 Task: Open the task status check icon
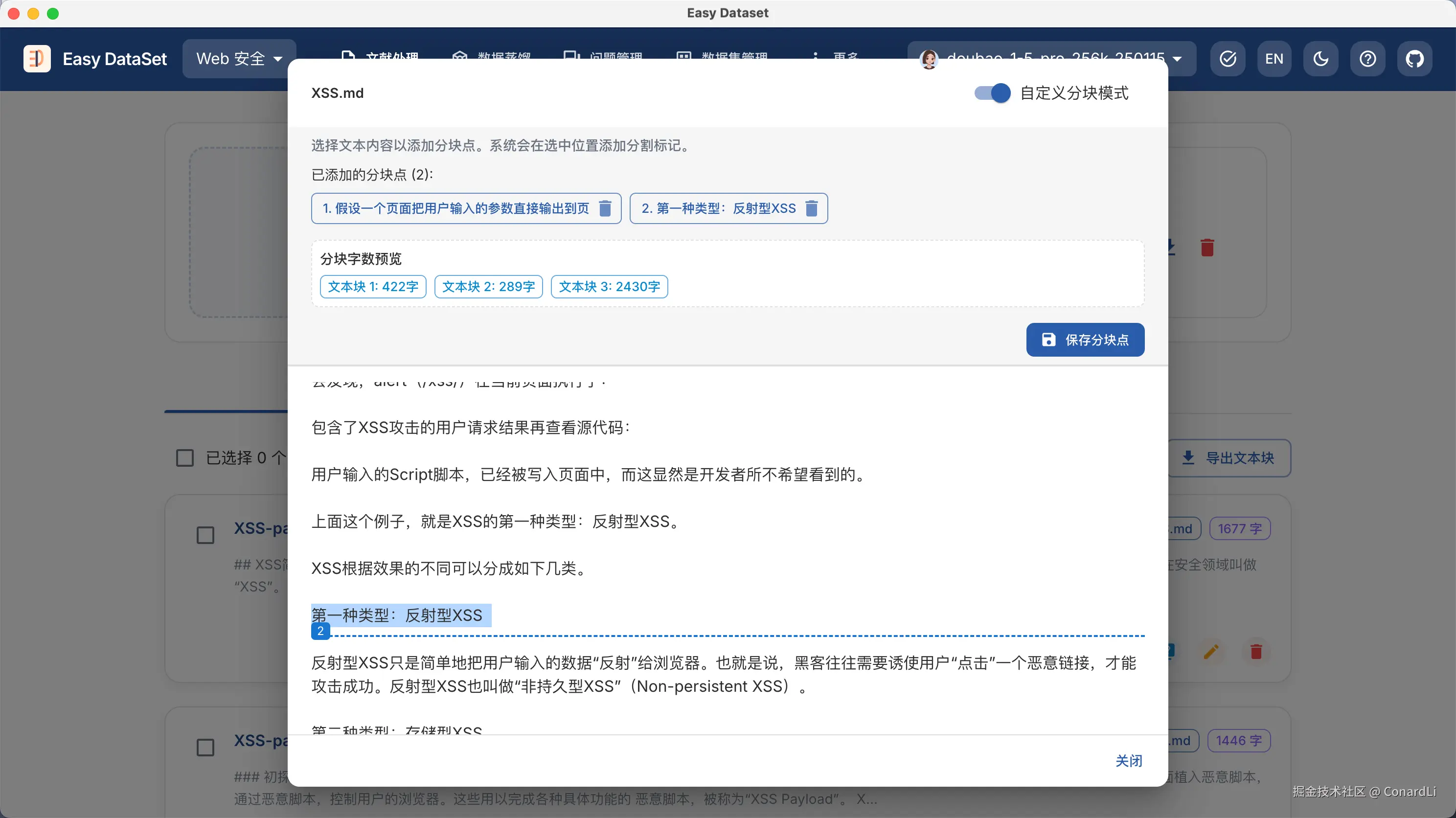click(x=1228, y=59)
